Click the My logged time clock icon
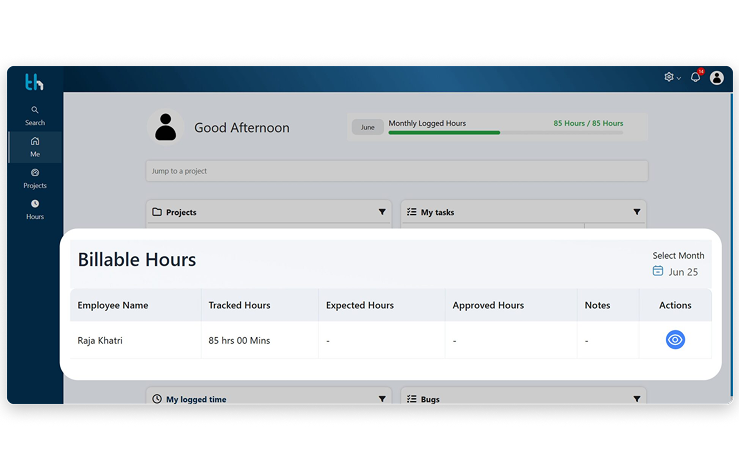Image resolution: width=739 pixels, height=471 pixels. pyautogui.click(x=157, y=399)
